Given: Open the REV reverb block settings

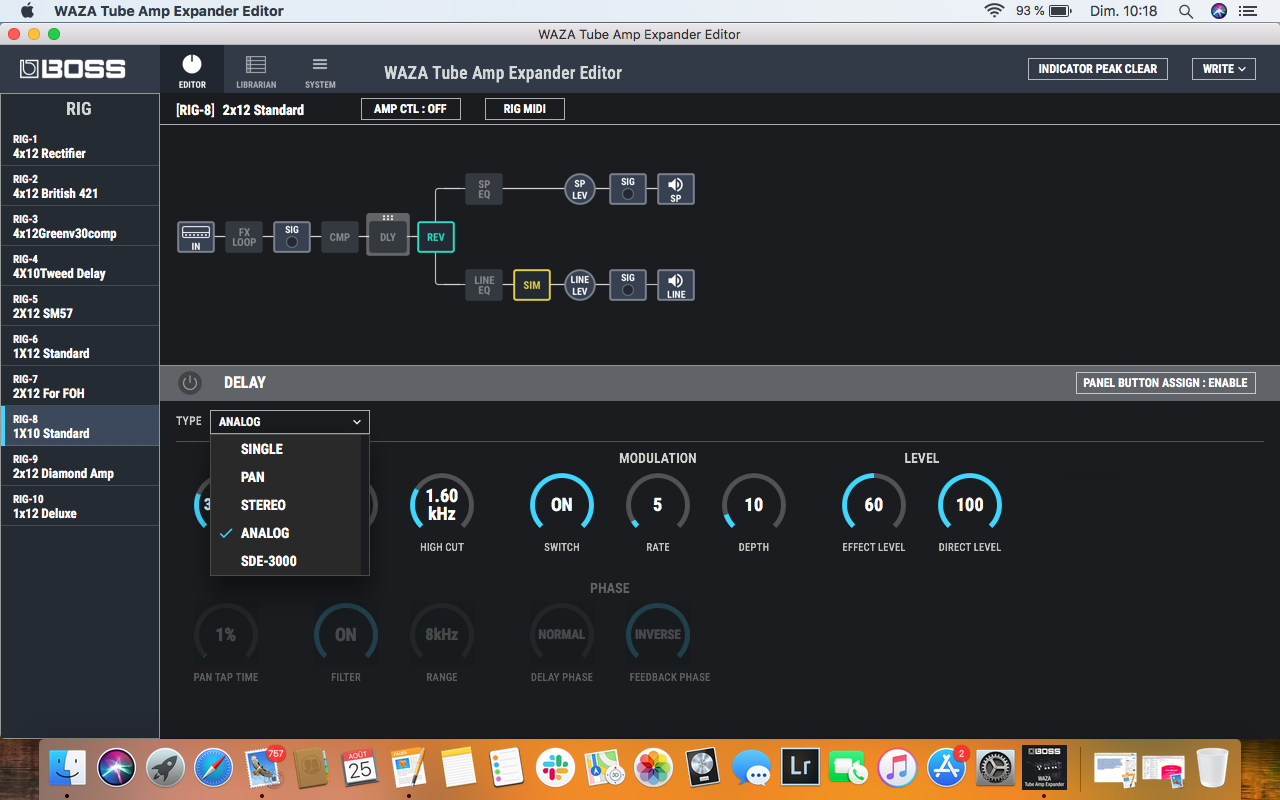Looking at the screenshot, I should coord(435,236).
